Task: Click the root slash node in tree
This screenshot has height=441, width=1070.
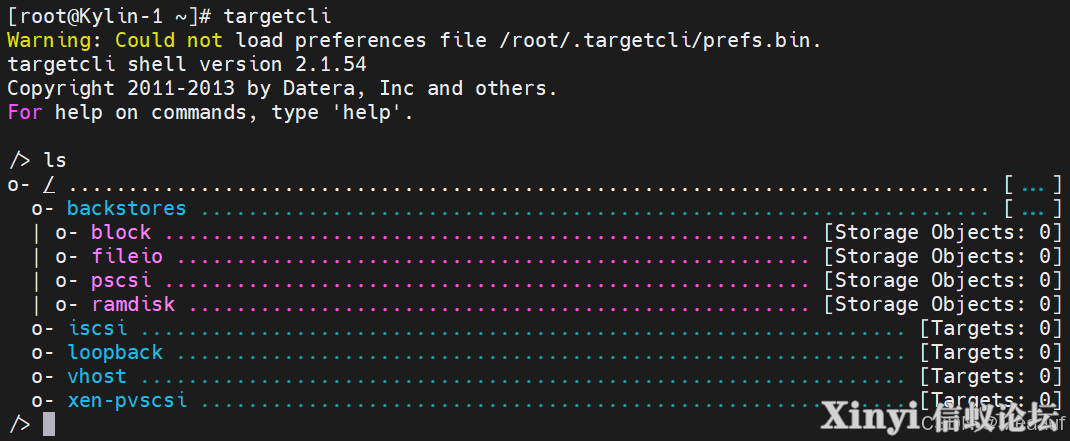Action: 49,184
